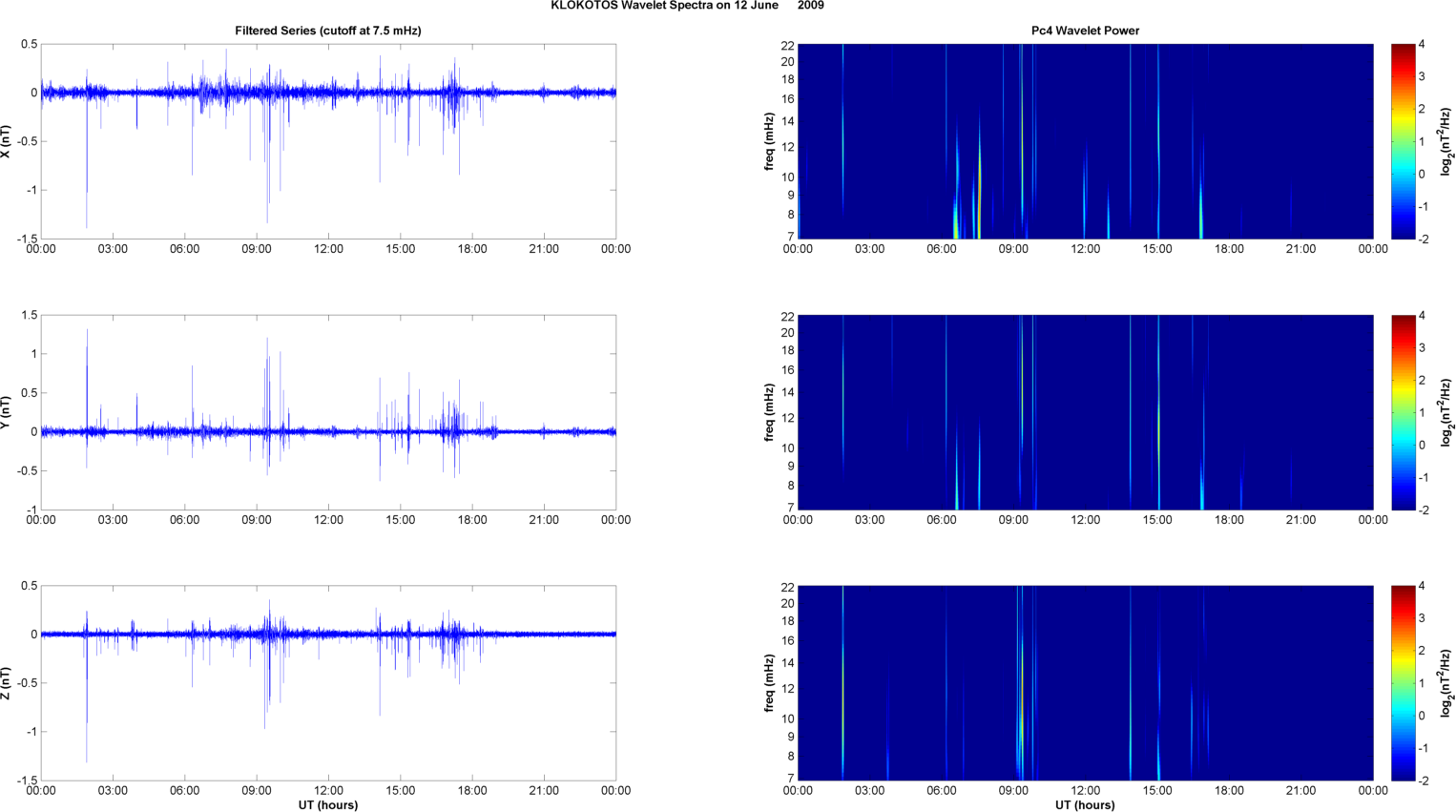Click inside the X component filtered series plot

[328, 141]
